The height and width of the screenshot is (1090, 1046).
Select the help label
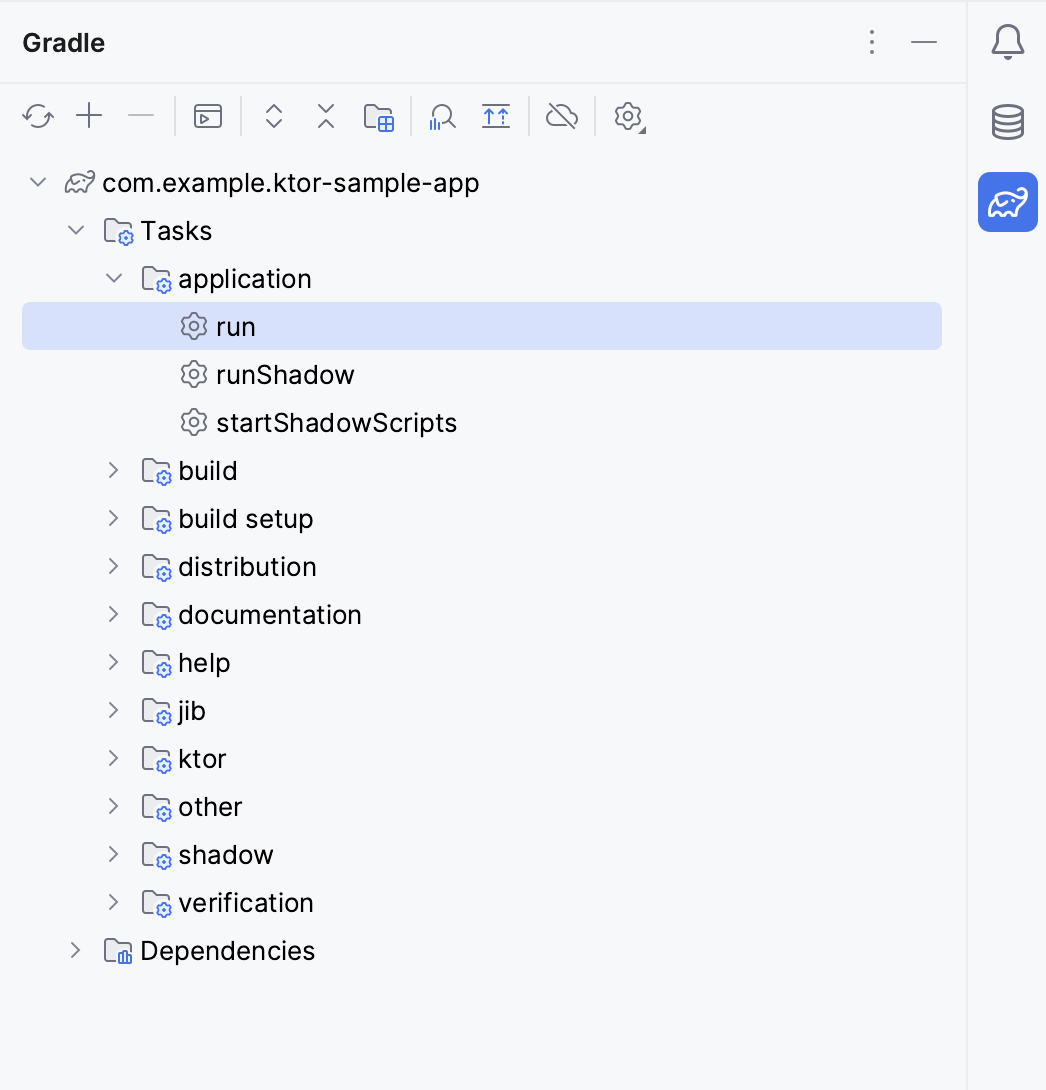click(204, 663)
